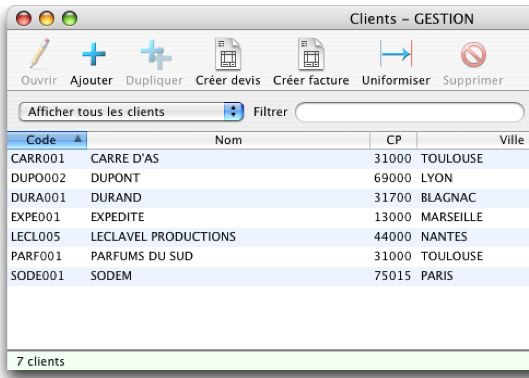The height and width of the screenshot is (378, 529).
Task: Sort by the CP column header
Action: click(393, 140)
